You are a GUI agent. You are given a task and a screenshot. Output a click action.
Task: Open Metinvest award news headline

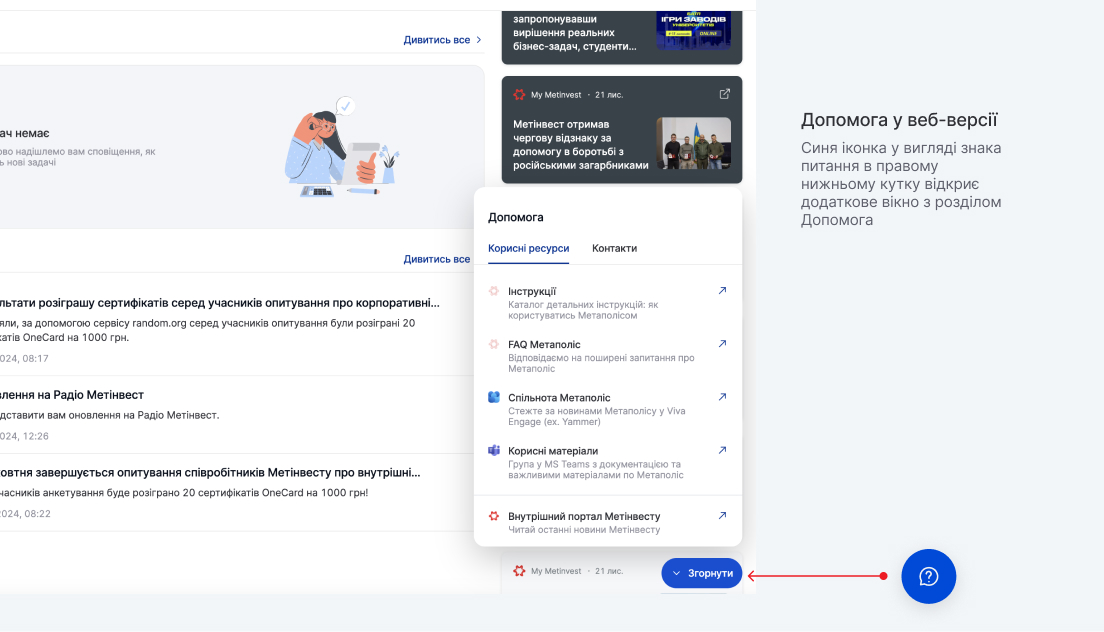point(581,145)
